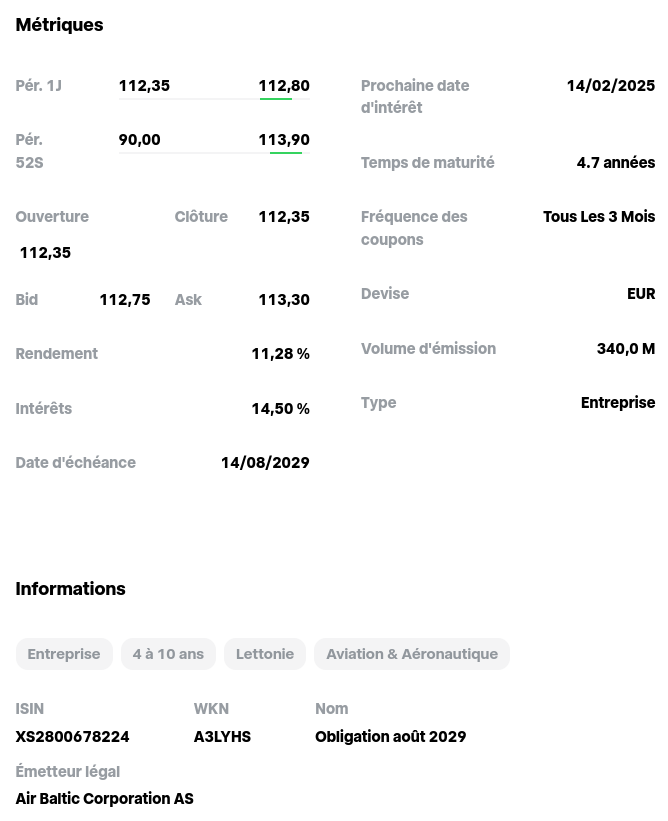The height and width of the screenshot is (821, 668).
Task: Open the Air Baltic Corporation AS issuer link
Action: click(x=104, y=798)
